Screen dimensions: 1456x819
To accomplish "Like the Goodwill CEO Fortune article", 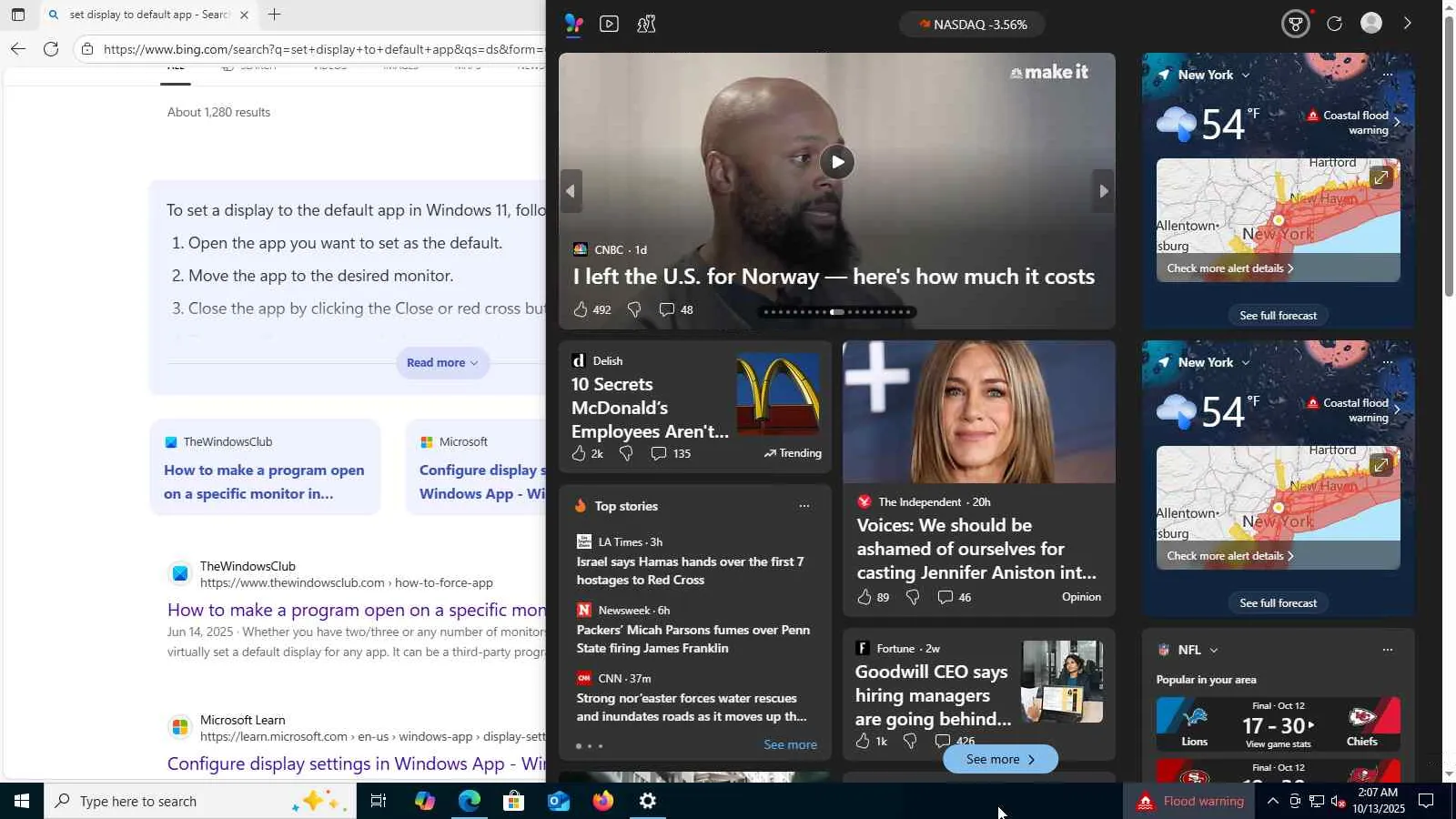I will pos(863,741).
